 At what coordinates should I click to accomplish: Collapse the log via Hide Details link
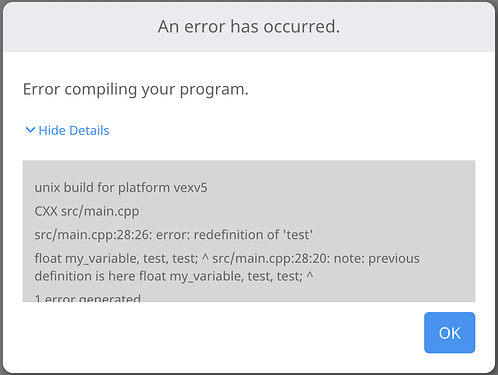pos(74,130)
